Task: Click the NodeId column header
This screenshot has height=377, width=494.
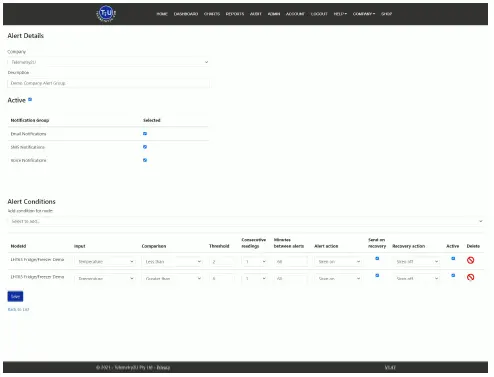Action: point(18,247)
